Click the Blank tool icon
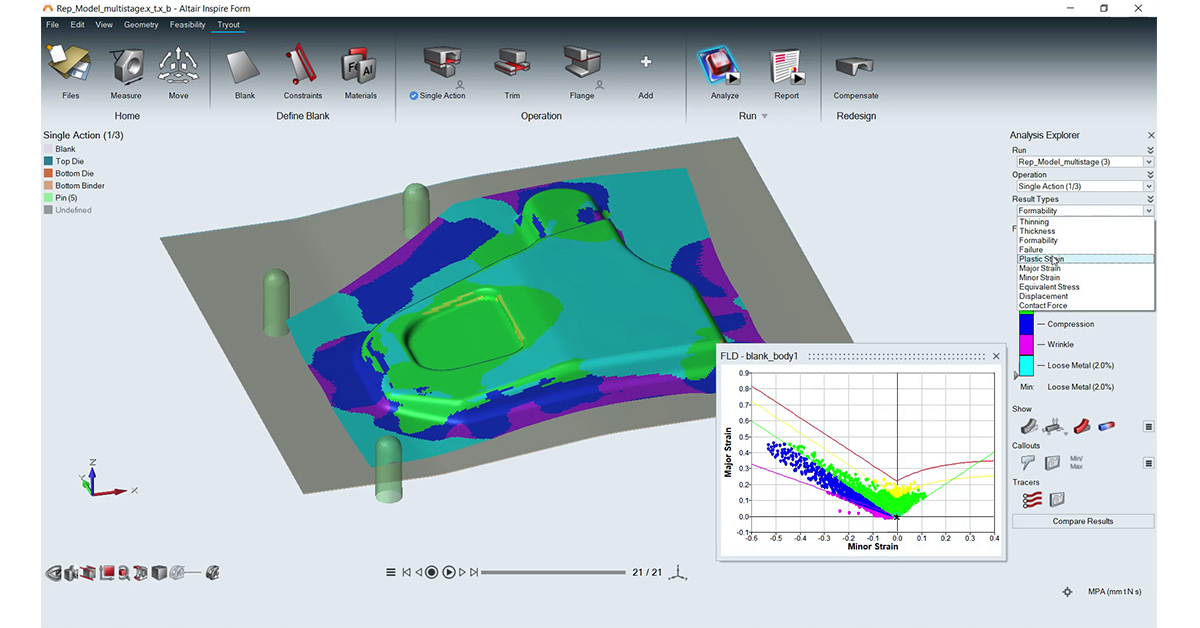Image resolution: width=1200 pixels, height=628 pixels. click(245, 67)
